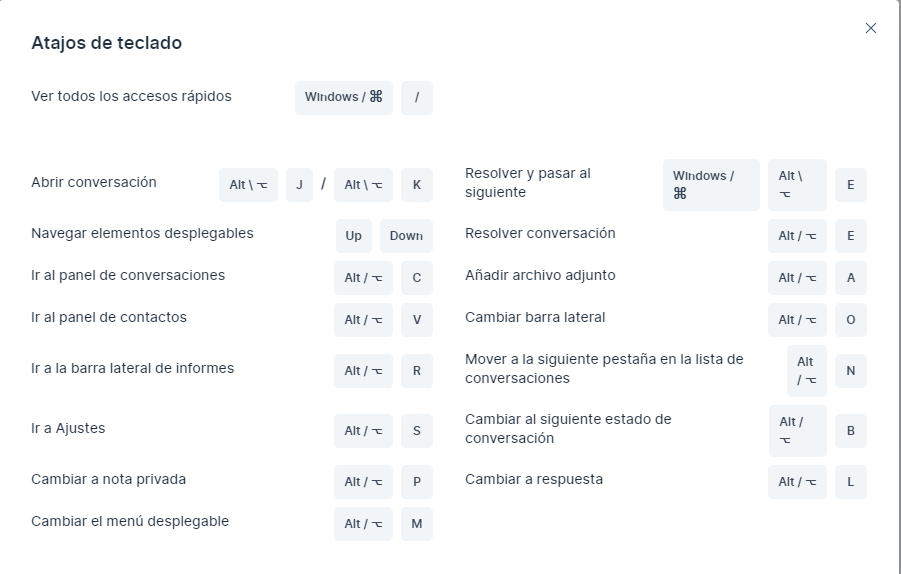
Task: Click the C key for conversations panel
Action: [x=417, y=278]
